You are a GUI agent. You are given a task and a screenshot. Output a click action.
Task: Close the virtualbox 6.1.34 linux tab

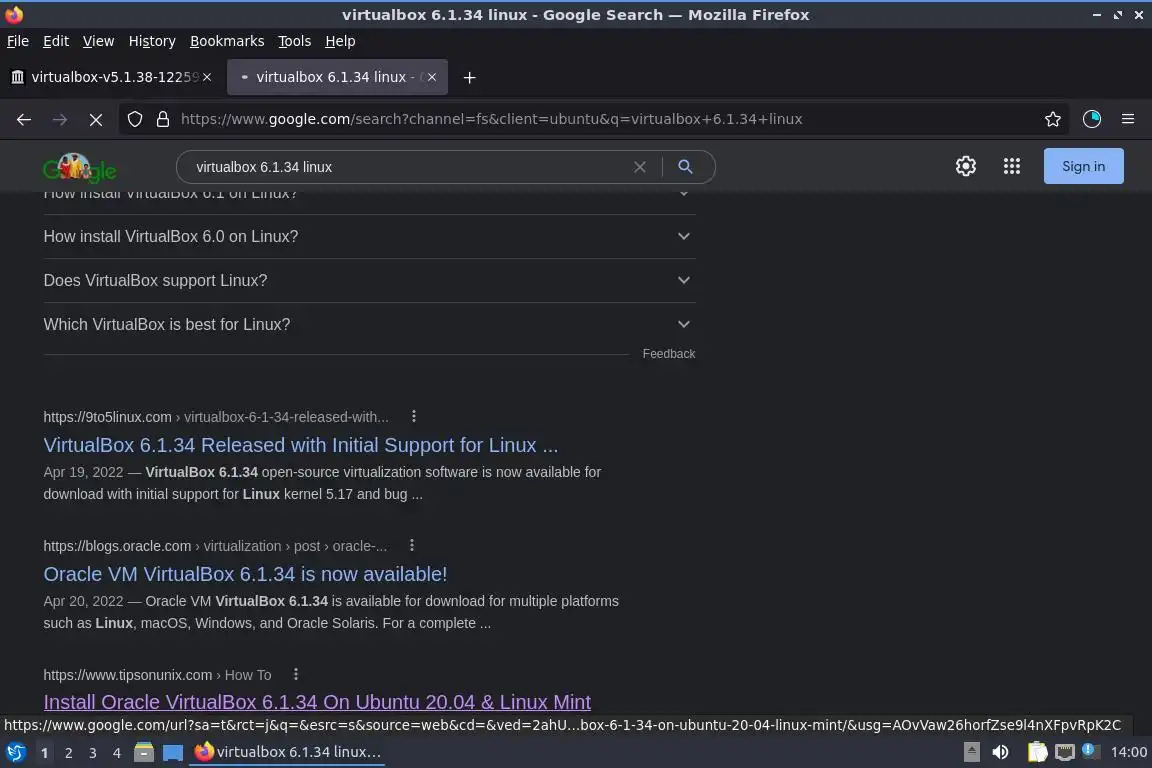click(x=432, y=77)
